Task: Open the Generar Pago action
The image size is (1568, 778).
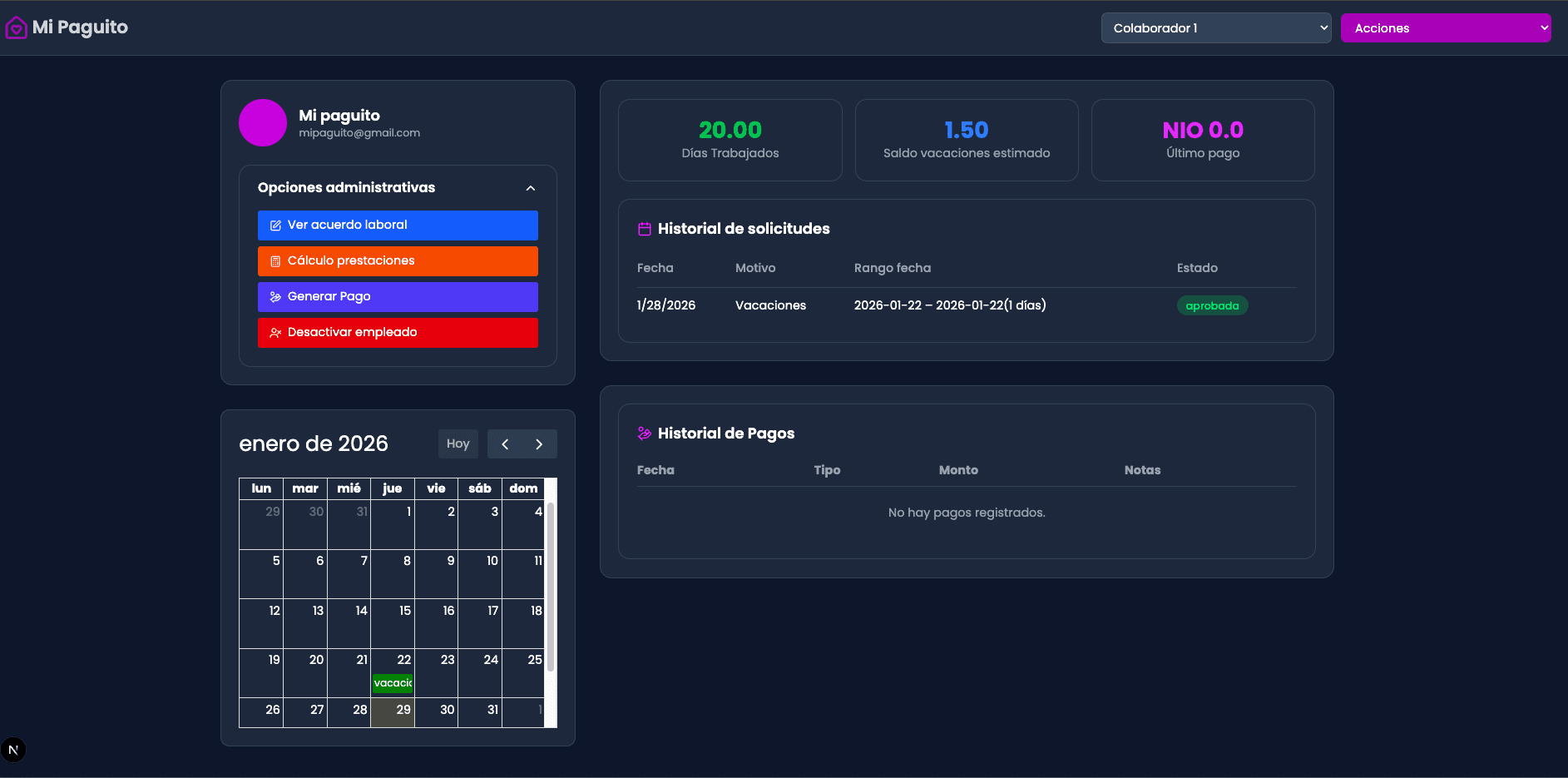Action: point(398,296)
